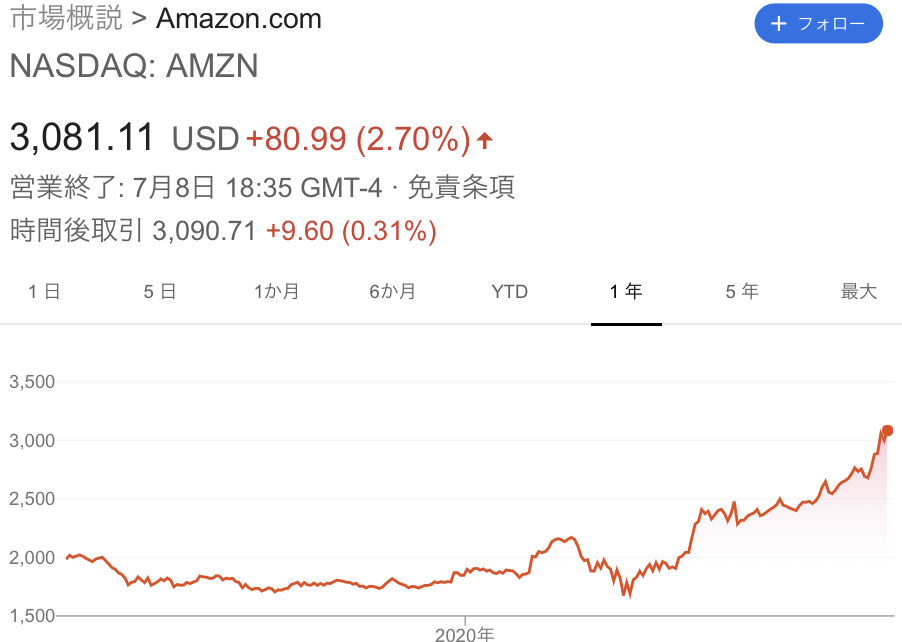Viewport: 902px width, 642px height.
Task: Click the 3,081.11 current price
Action: point(82,137)
